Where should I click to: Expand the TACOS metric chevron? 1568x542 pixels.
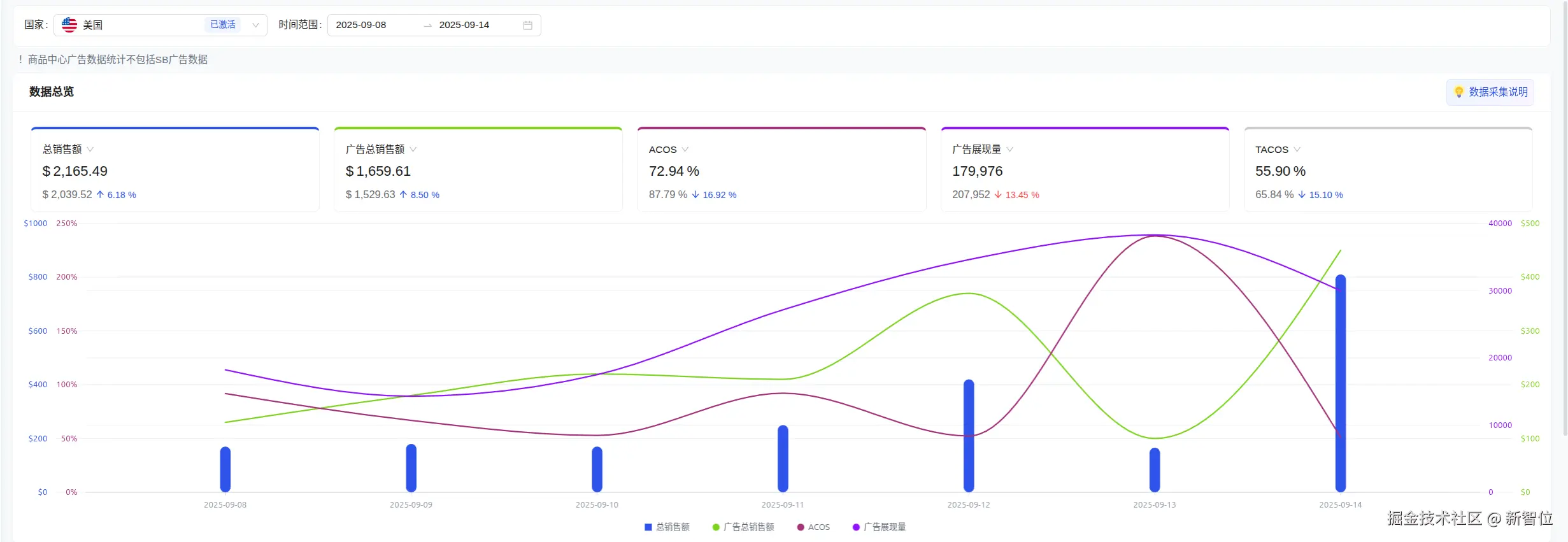coord(1297,150)
